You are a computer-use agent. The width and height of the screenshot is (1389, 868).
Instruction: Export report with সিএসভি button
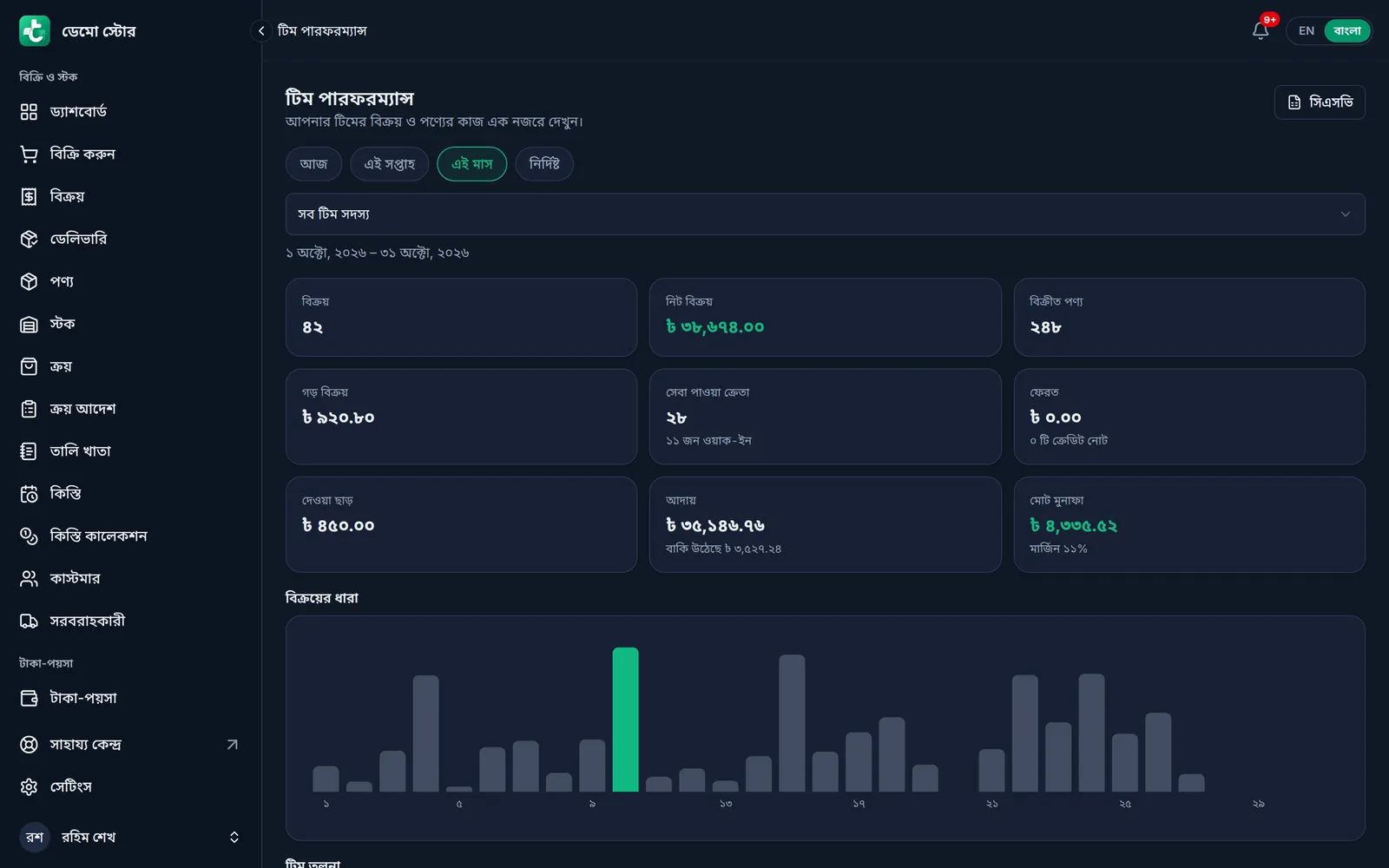tap(1320, 102)
